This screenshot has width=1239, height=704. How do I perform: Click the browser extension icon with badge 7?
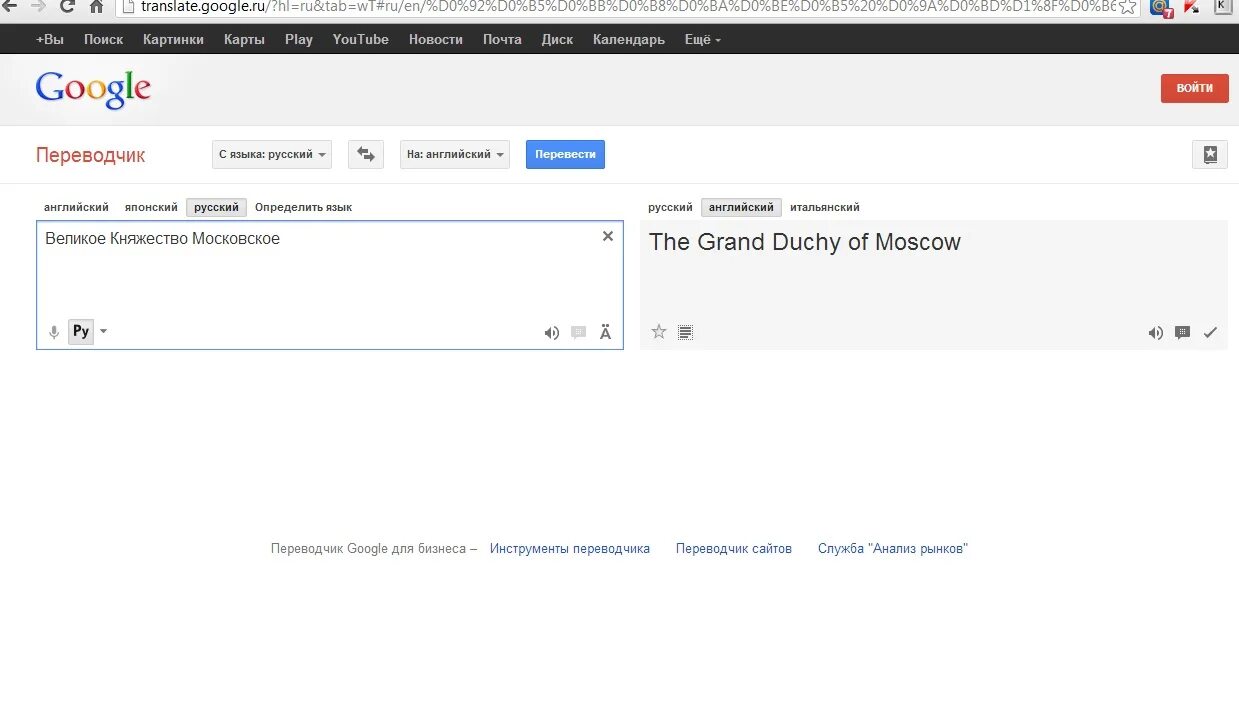(x=1160, y=7)
